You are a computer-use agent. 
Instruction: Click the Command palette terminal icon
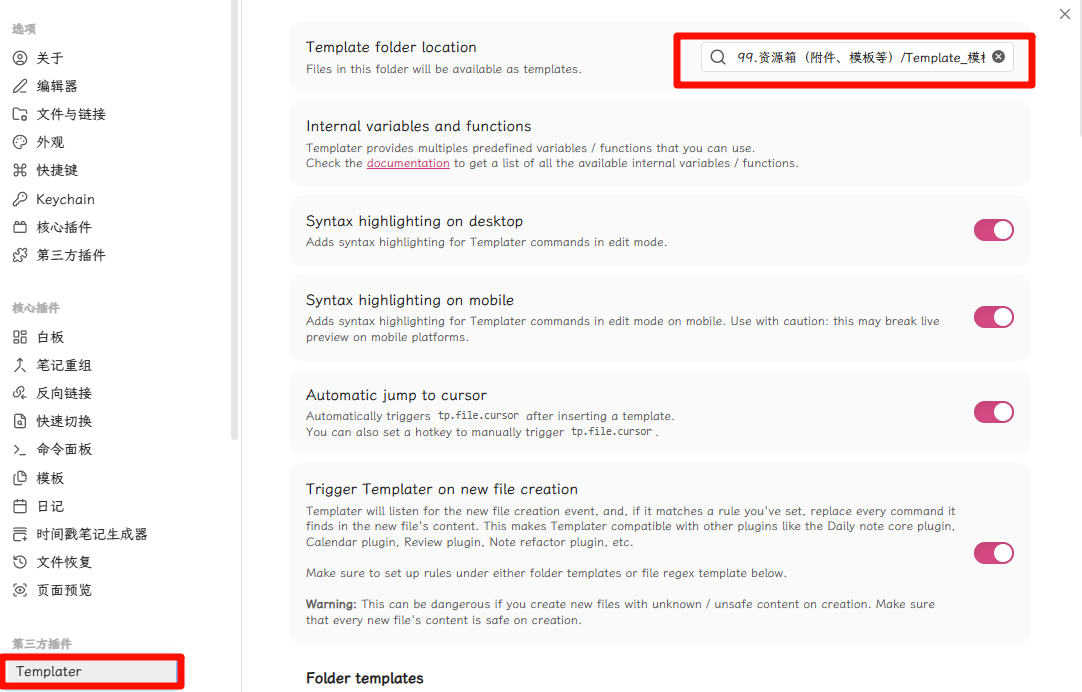point(20,449)
